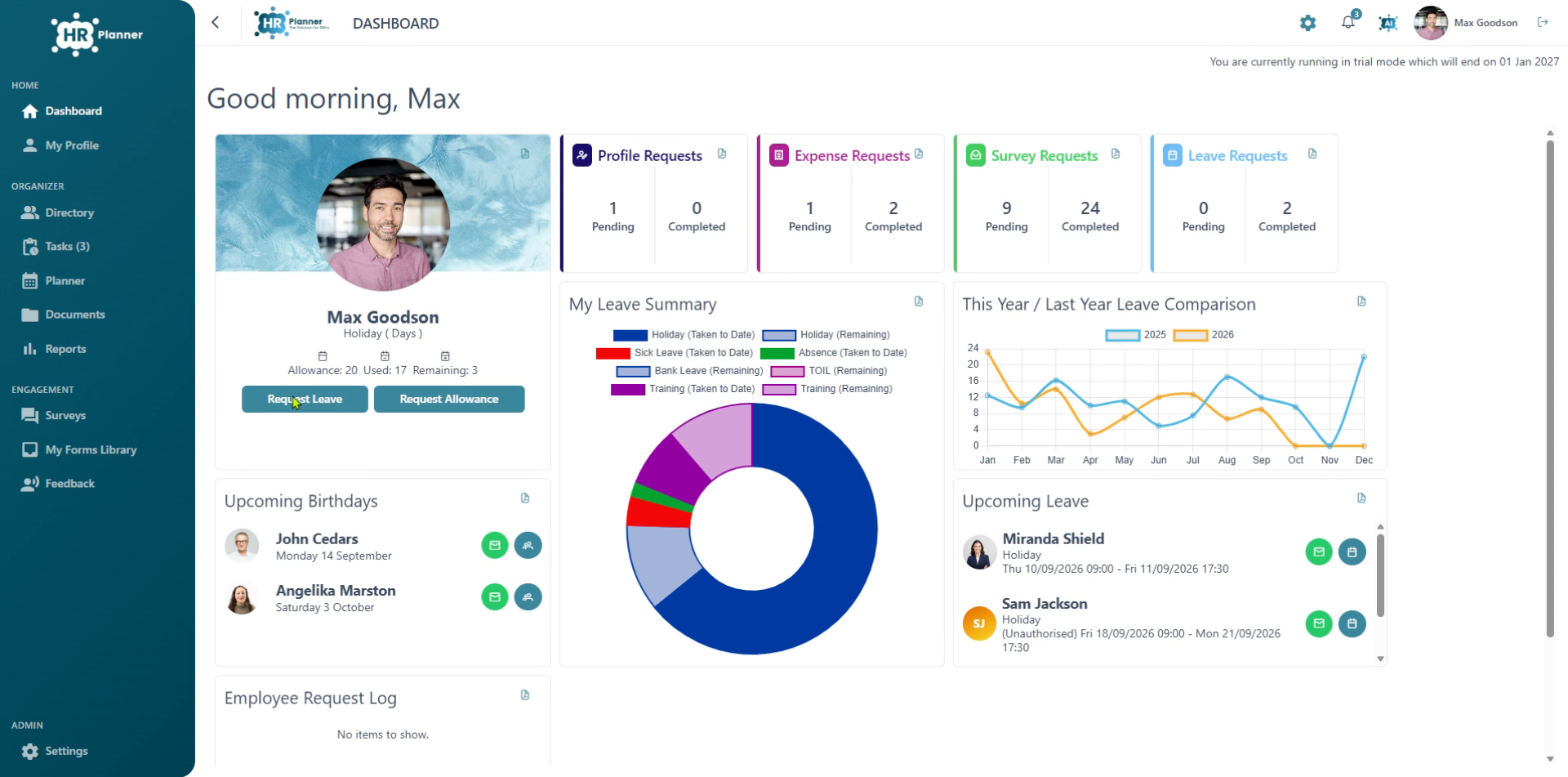Viewport: 1568px width, 777px height.
Task: Click the blue icon in John Cedars row
Action: (528, 545)
